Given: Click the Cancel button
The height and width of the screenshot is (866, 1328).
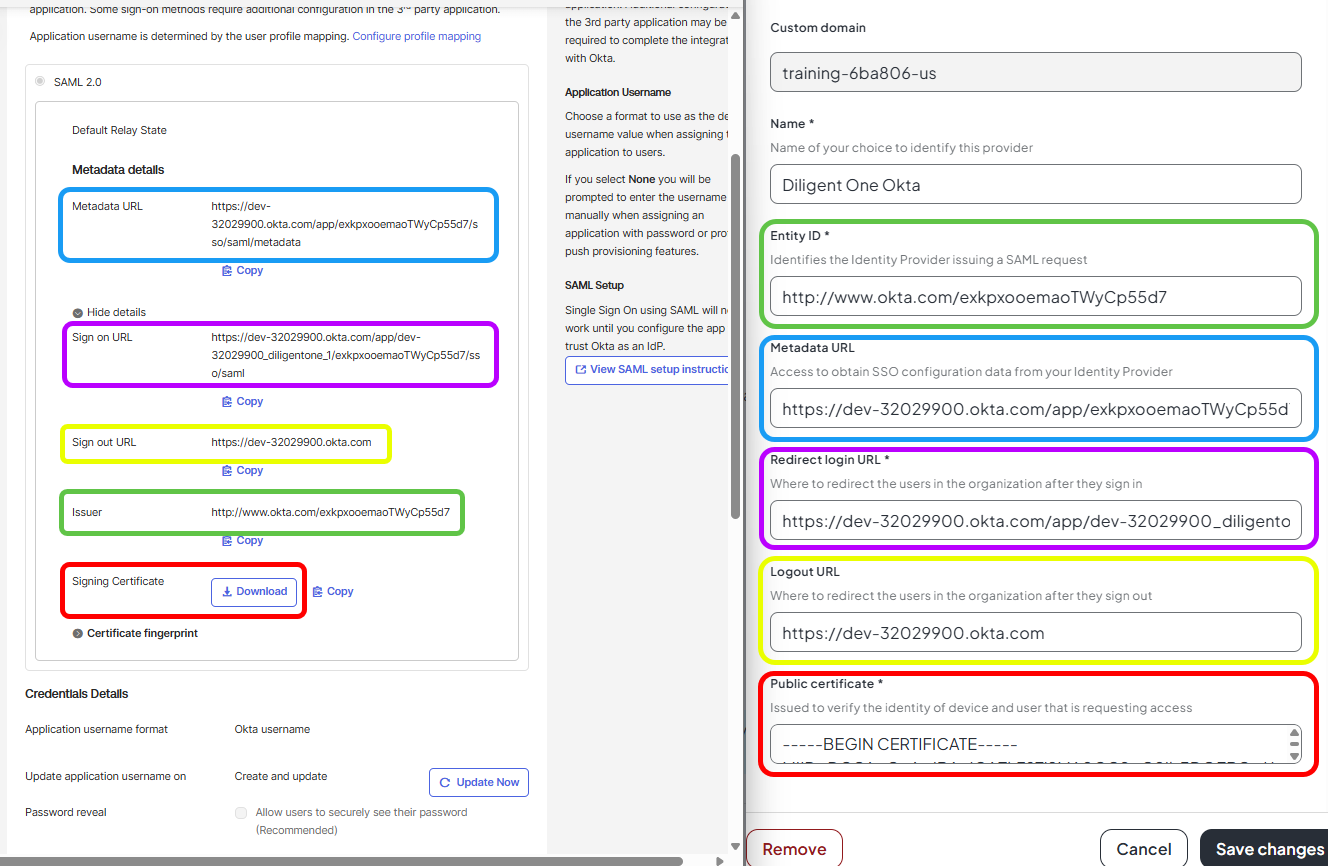Looking at the screenshot, I should [x=1143, y=847].
